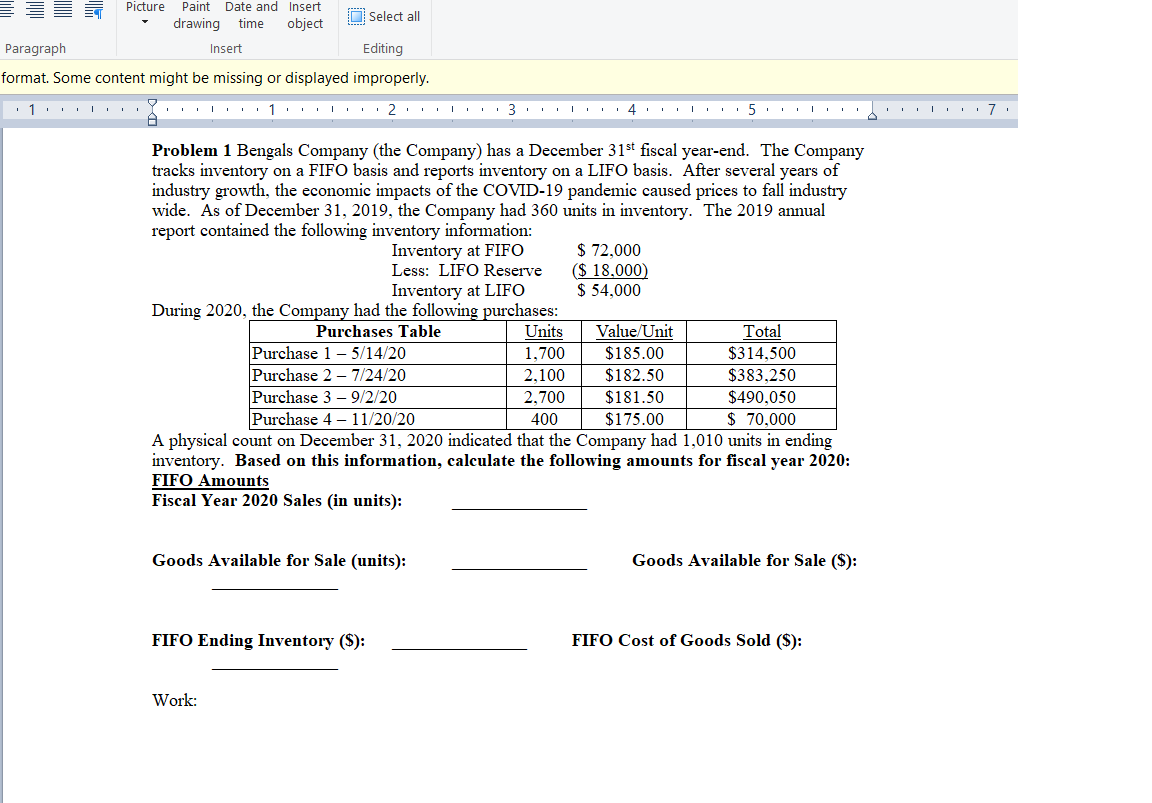
Task: Insert a picture using the Picture icon
Action: [145, 8]
